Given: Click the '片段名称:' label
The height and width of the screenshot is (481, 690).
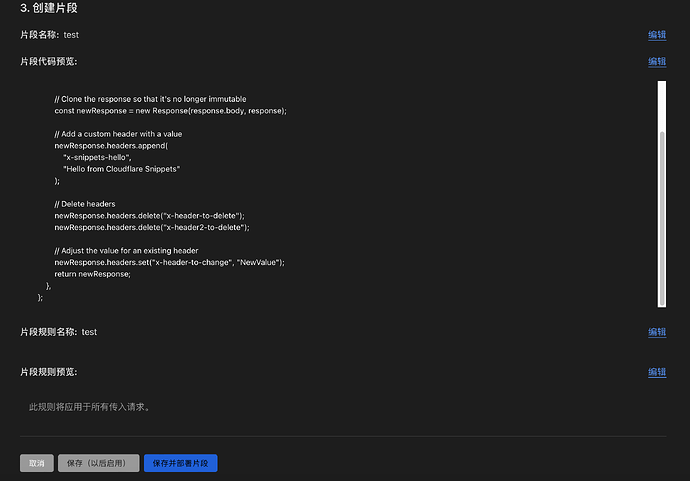Looking at the screenshot, I should coord(40,35).
